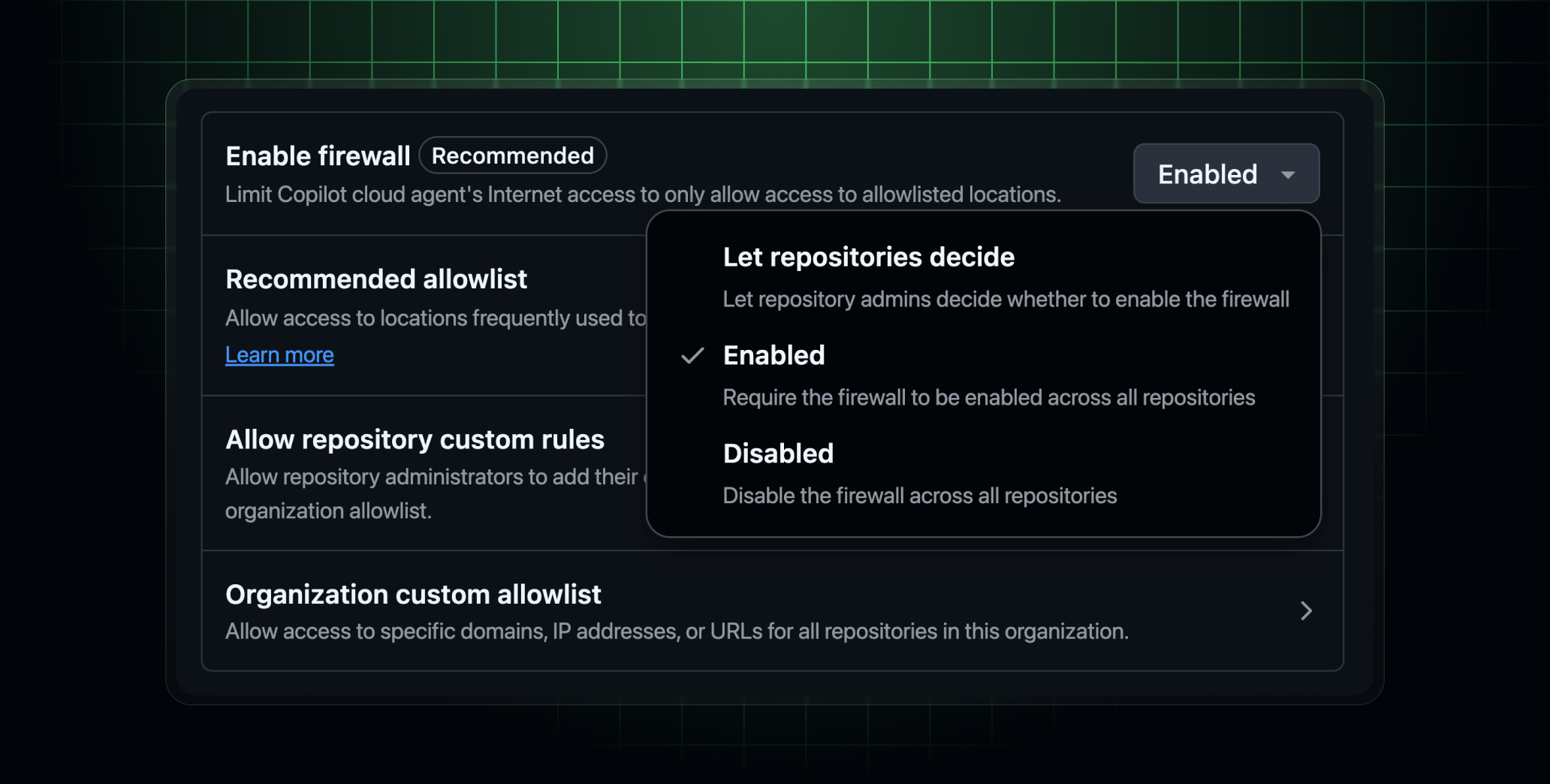The width and height of the screenshot is (1550, 784).
Task: Click the "Recommended" badge label
Action: [513, 155]
